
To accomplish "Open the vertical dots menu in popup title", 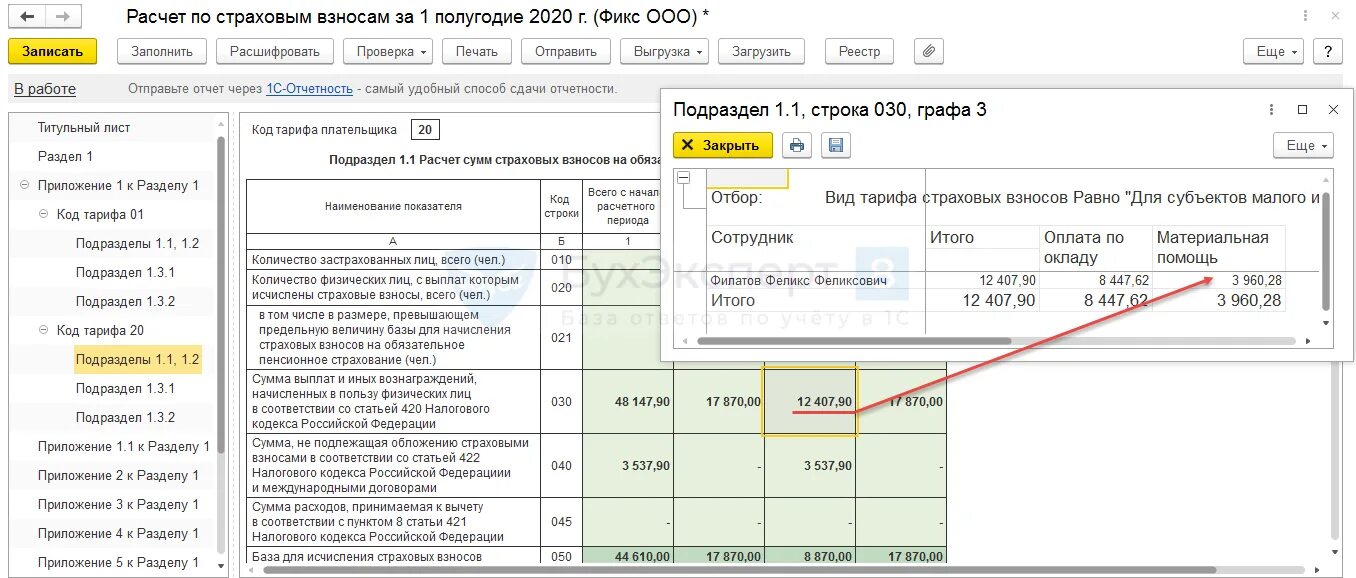I will click(1271, 110).
